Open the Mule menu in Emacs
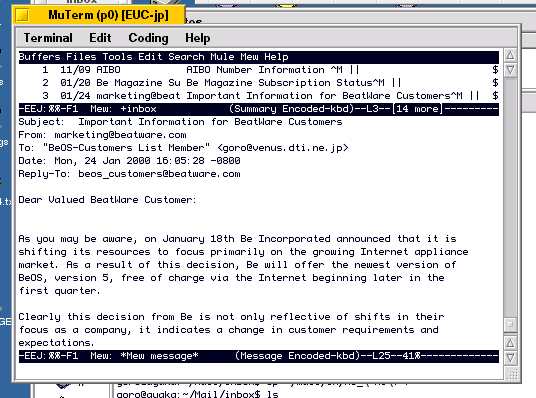Image resolution: width=536 pixels, height=398 pixels. (222, 57)
